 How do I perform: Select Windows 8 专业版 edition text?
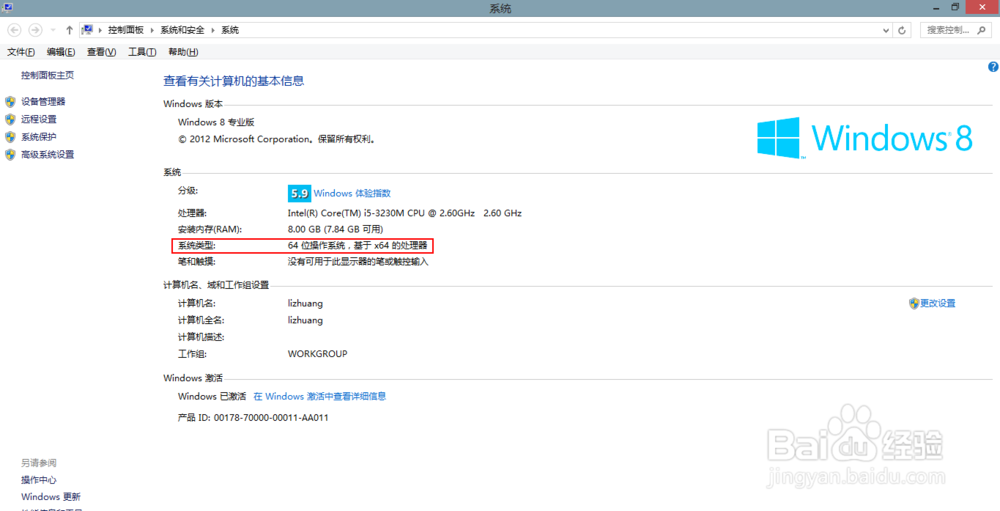pos(216,122)
